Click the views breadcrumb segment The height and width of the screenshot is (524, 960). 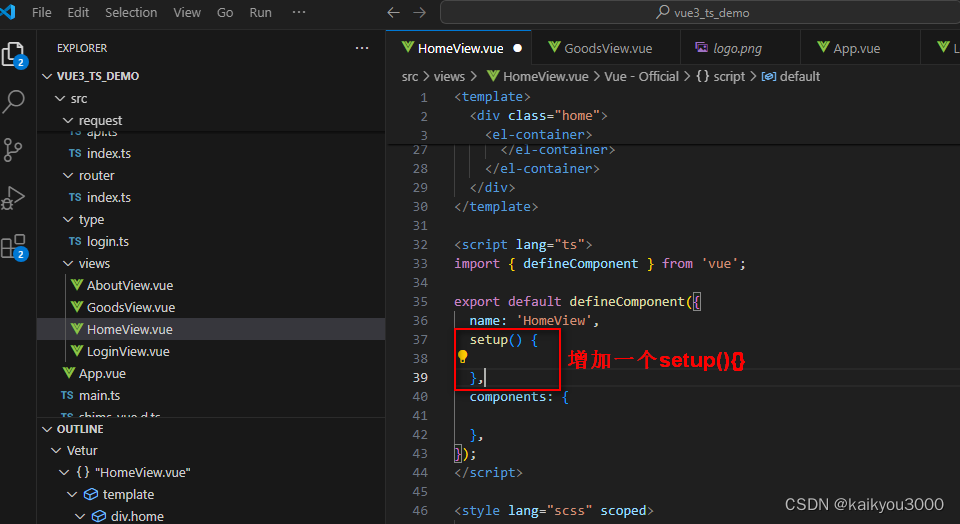pos(449,77)
